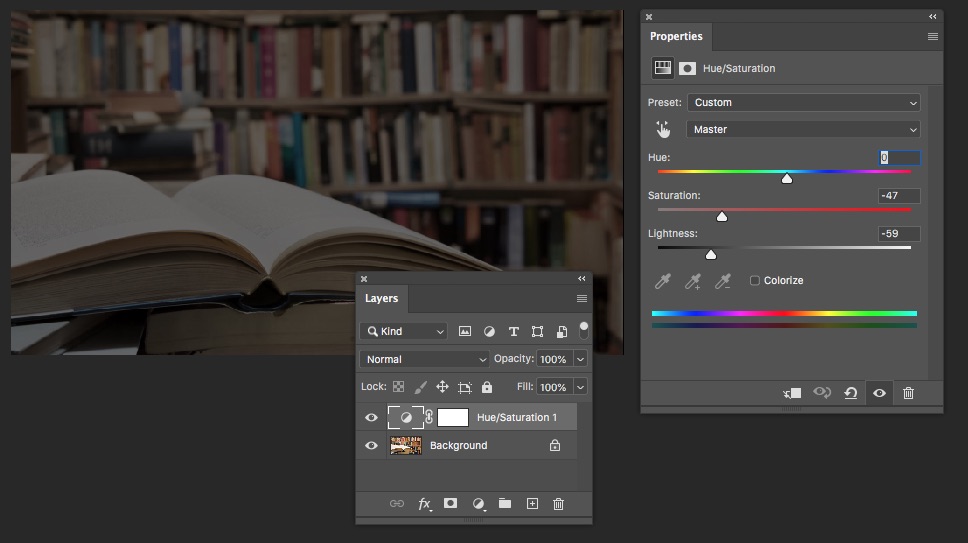This screenshot has height=543, width=968.
Task: Add a layer mask in Layers panel
Action: [x=450, y=504]
